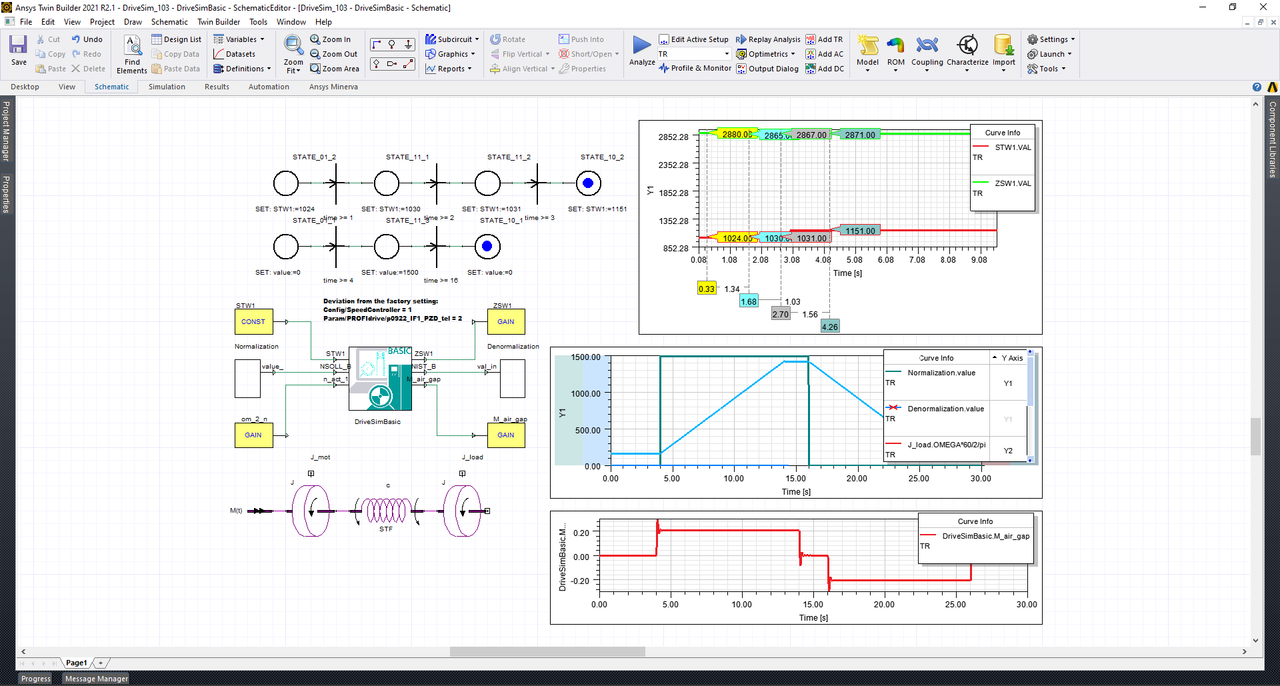Expand Settings dropdown
This screenshot has height=686, width=1280.
(1051, 39)
